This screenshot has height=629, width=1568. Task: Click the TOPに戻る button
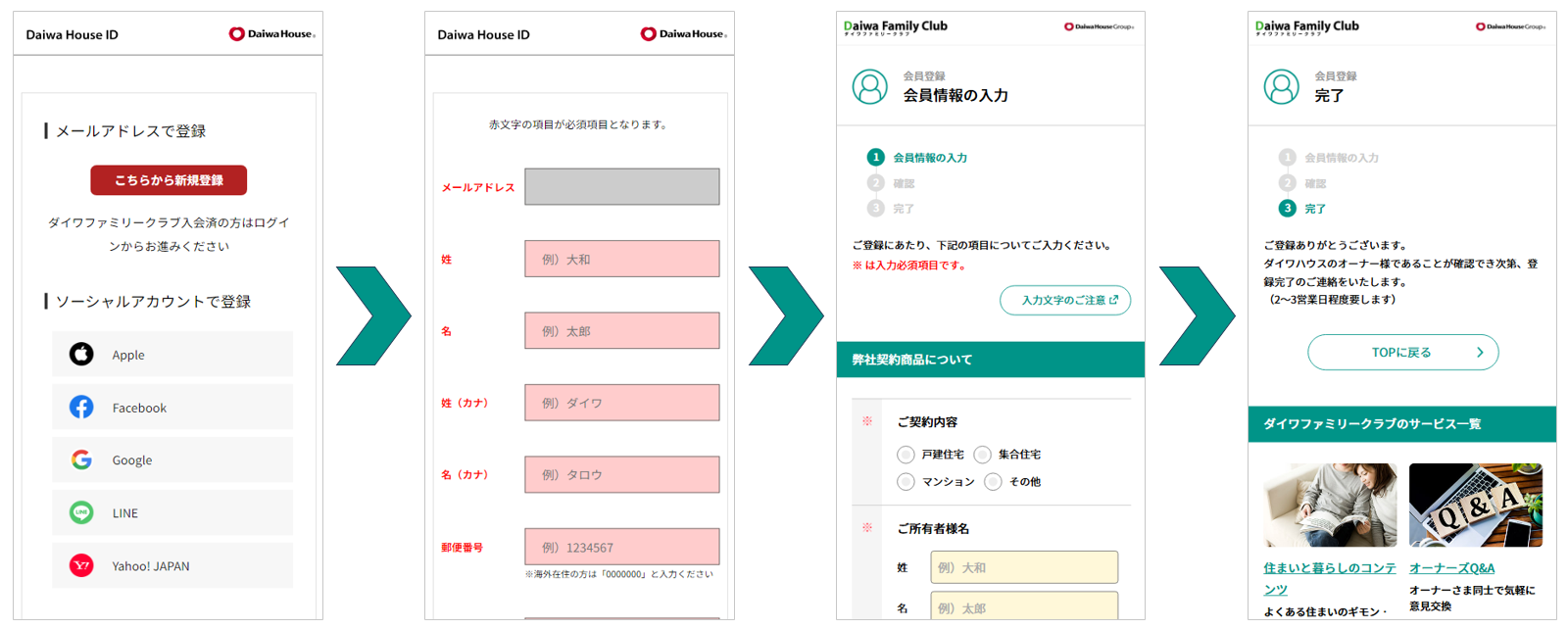[1402, 352]
